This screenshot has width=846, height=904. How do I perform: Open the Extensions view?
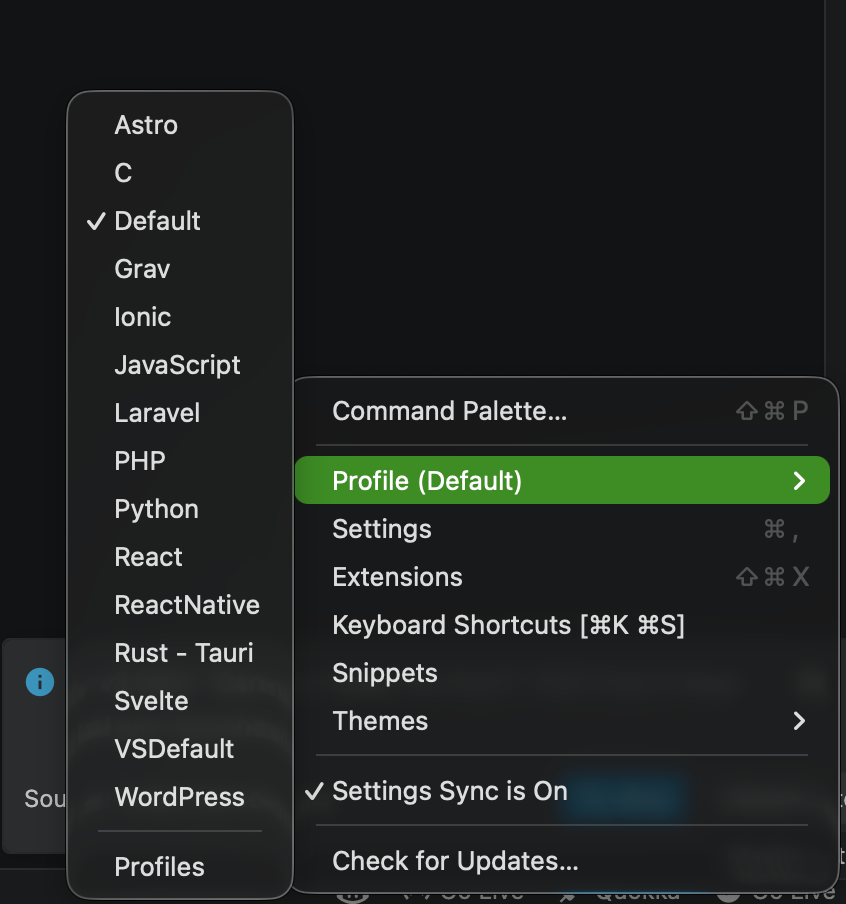point(397,577)
